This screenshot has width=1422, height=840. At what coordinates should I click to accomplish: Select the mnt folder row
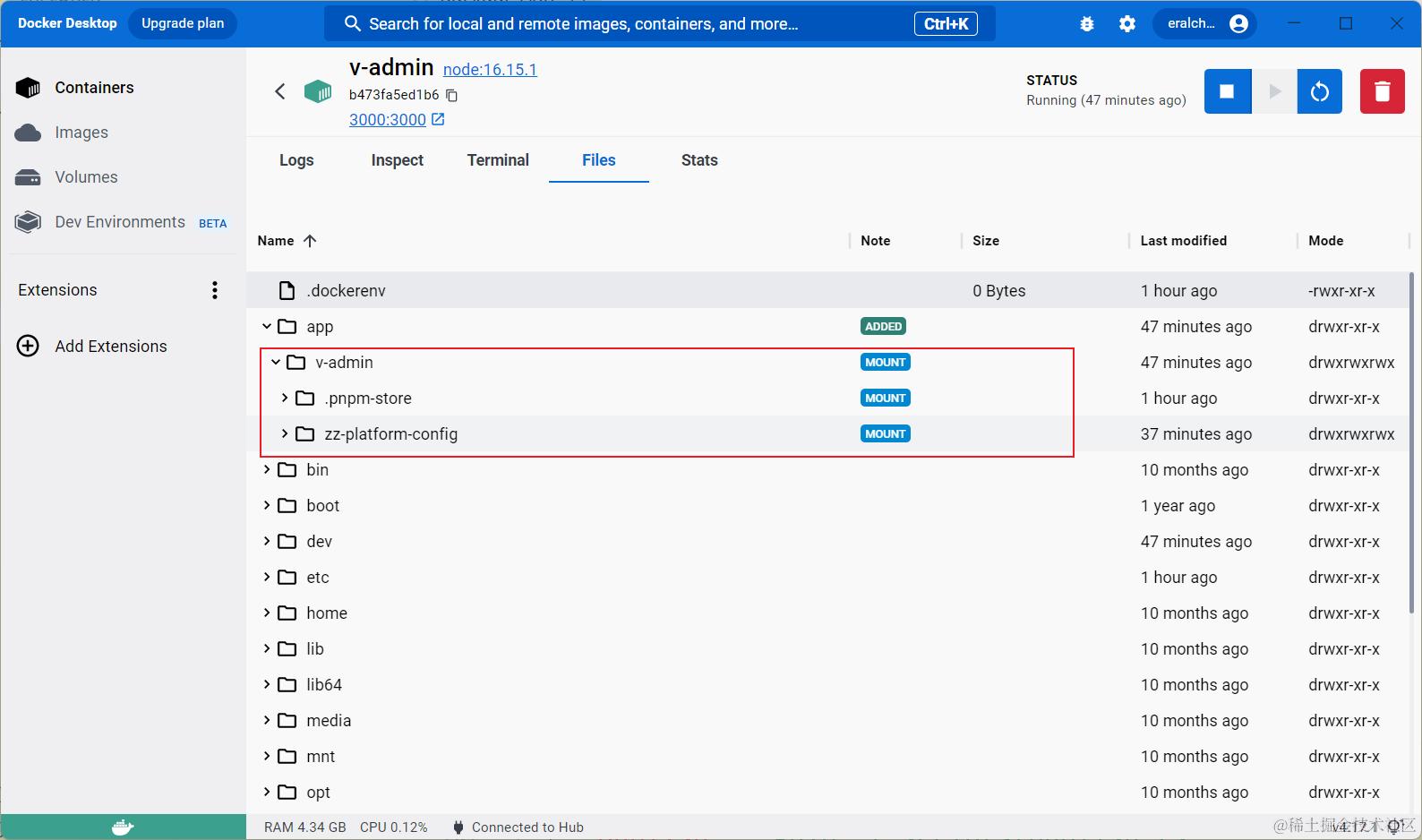pyautogui.click(x=828, y=757)
